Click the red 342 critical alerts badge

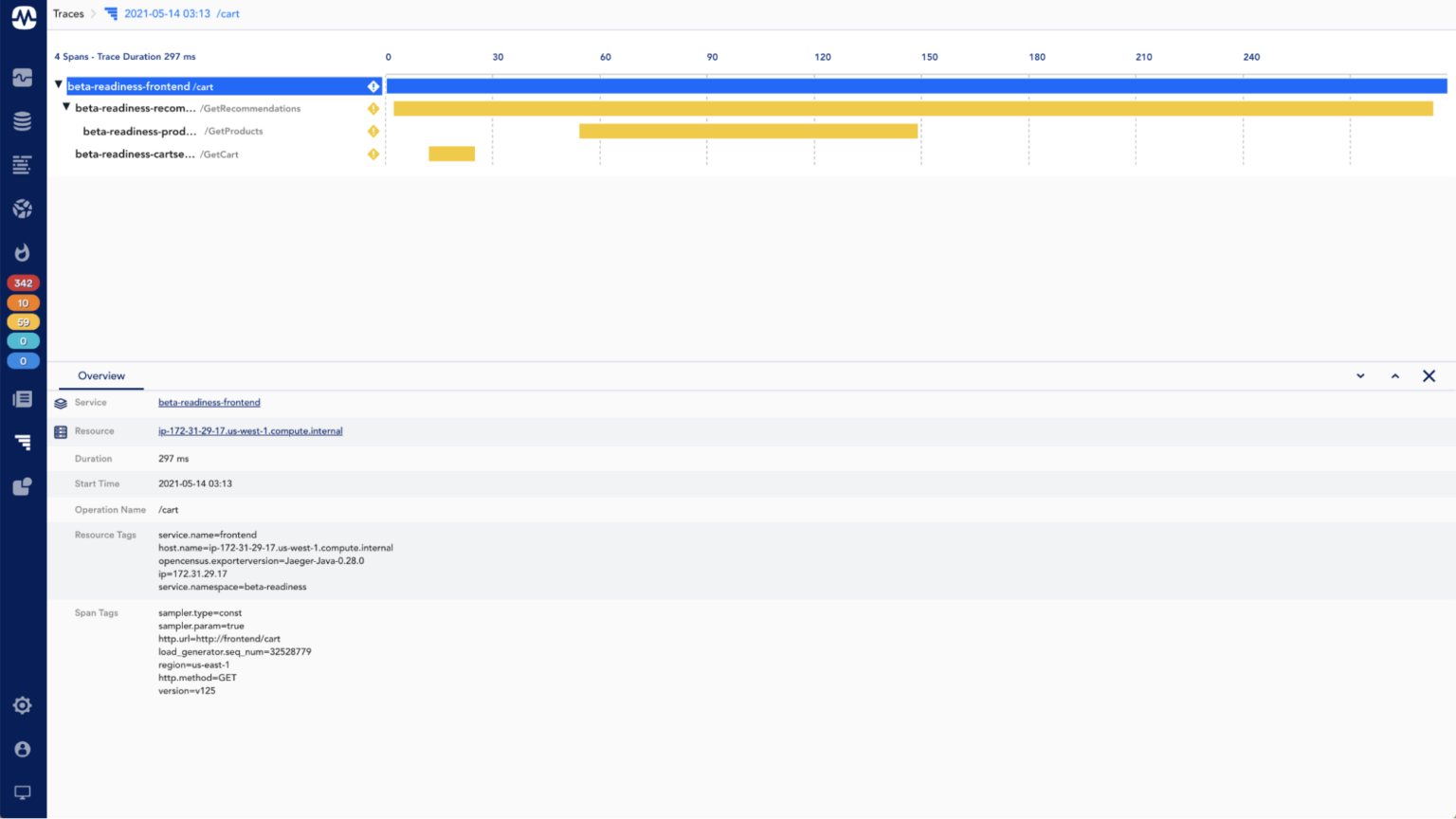pyautogui.click(x=23, y=282)
